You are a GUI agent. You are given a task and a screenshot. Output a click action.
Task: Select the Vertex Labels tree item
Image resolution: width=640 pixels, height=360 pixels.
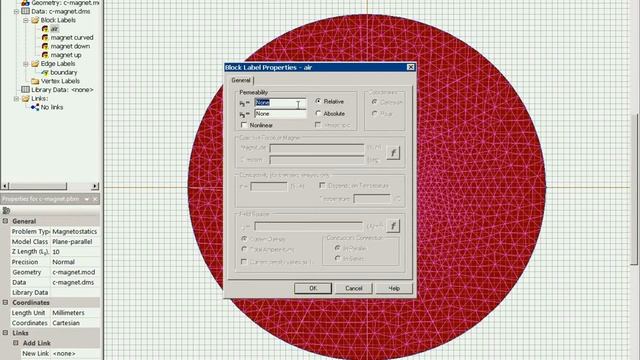[x=60, y=81]
